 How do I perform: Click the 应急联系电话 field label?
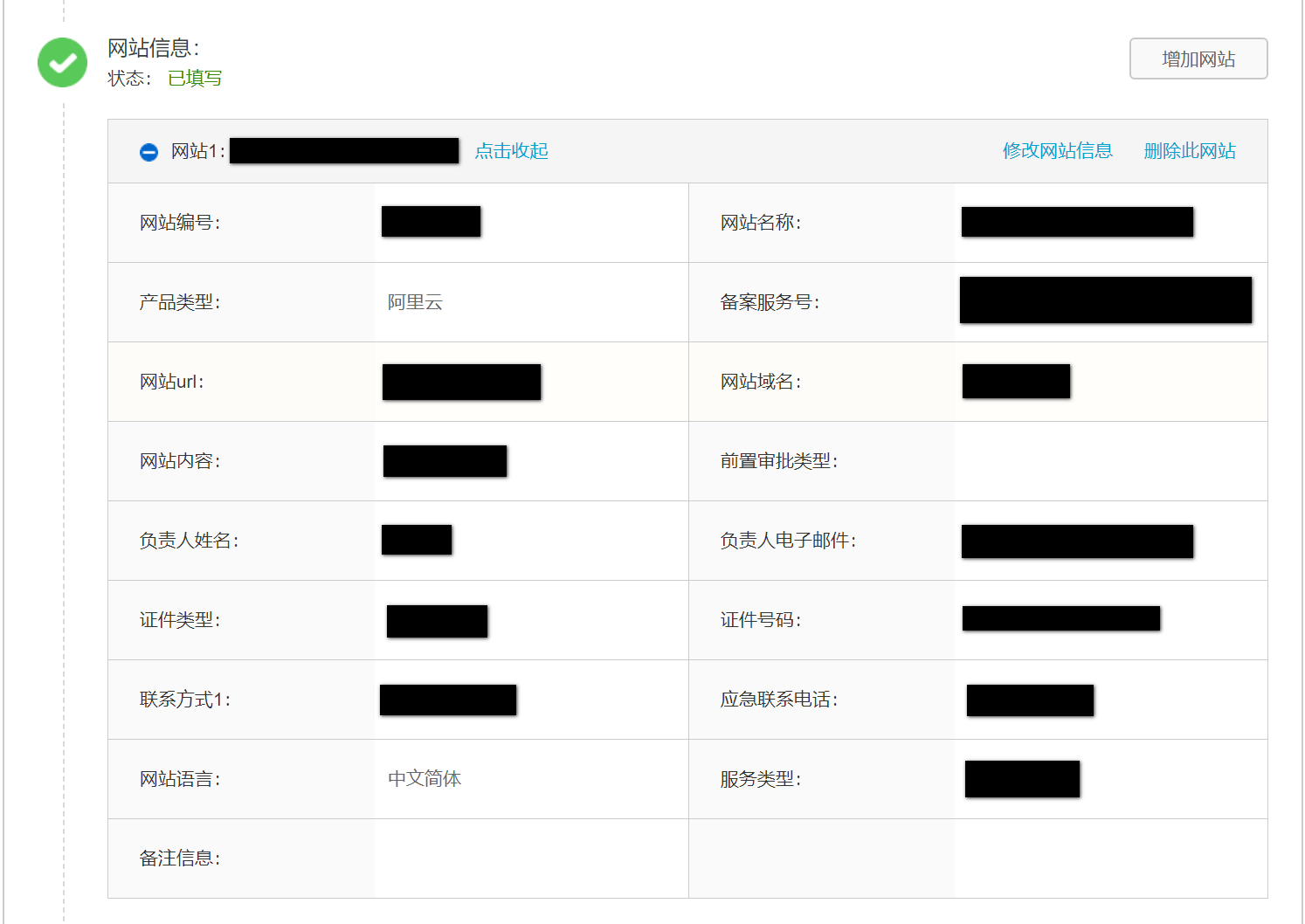pos(778,700)
